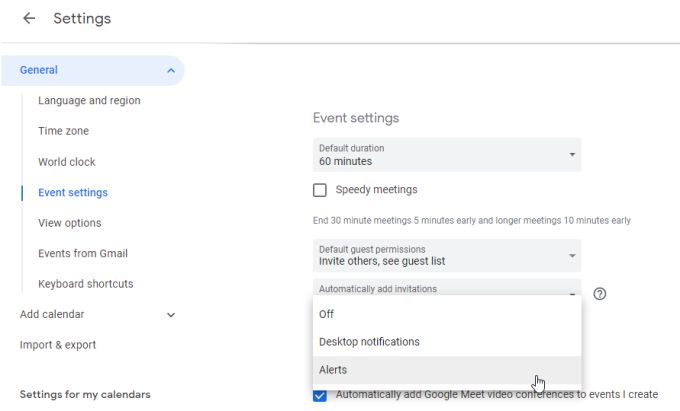The width and height of the screenshot is (680, 411).
Task: Open the Default guest permissions dropdown
Action: (x=446, y=255)
